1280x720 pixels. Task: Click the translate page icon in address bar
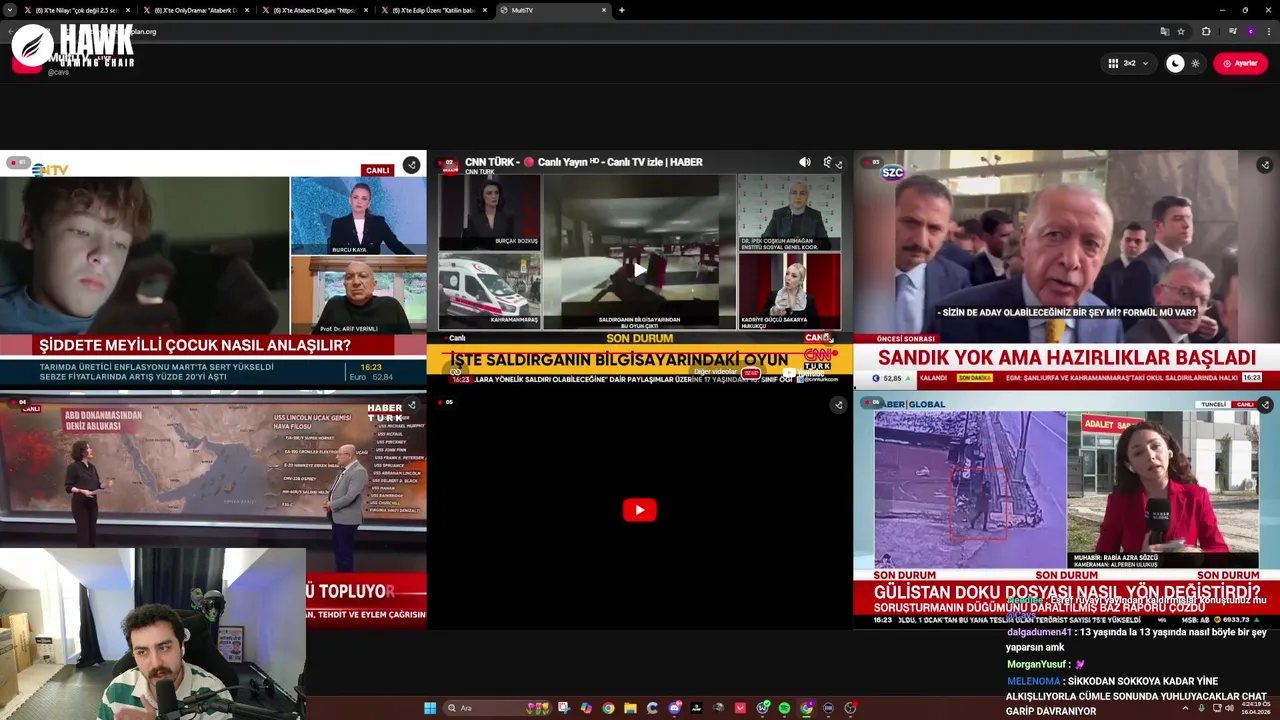pyautogui.click(x=1164, y=31)
